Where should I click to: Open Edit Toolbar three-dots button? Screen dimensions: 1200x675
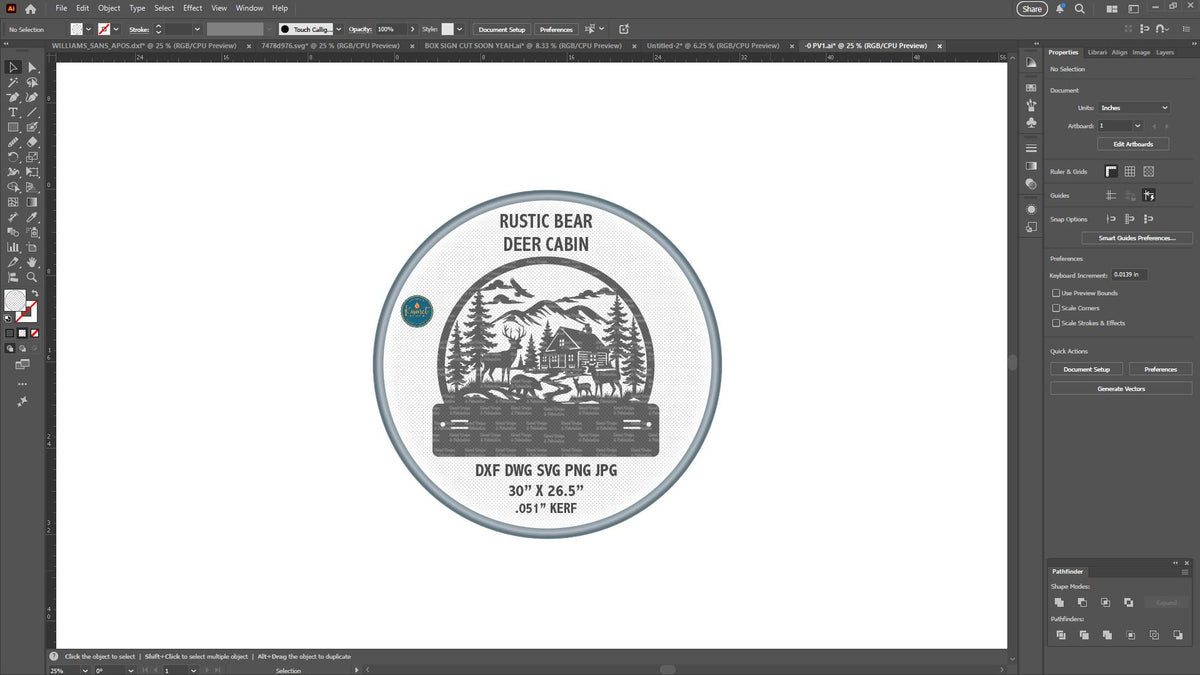pos(22,384)
